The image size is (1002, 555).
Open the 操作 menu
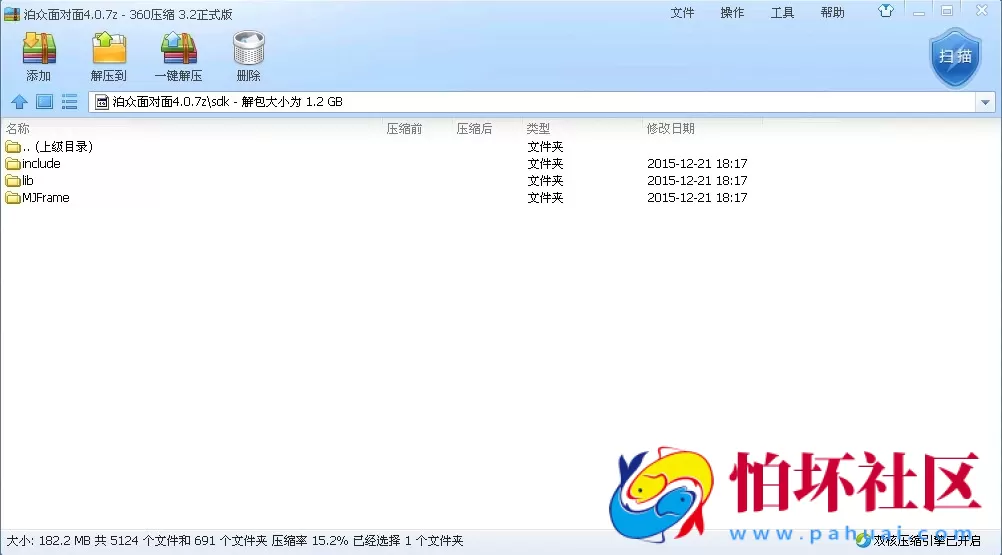(732, 13)
